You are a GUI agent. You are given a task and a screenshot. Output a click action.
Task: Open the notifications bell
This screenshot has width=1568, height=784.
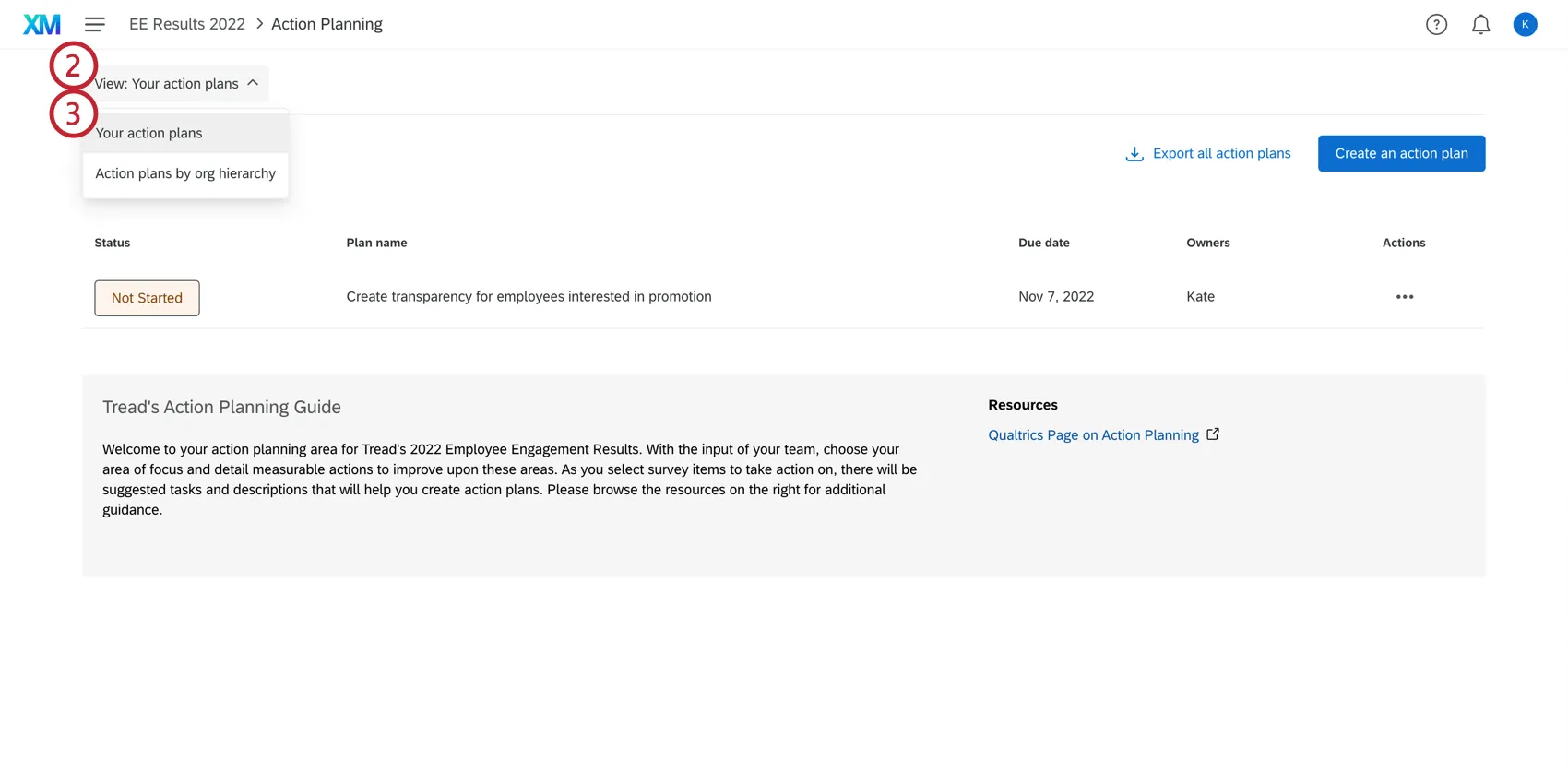click(x=1480, y=25)
